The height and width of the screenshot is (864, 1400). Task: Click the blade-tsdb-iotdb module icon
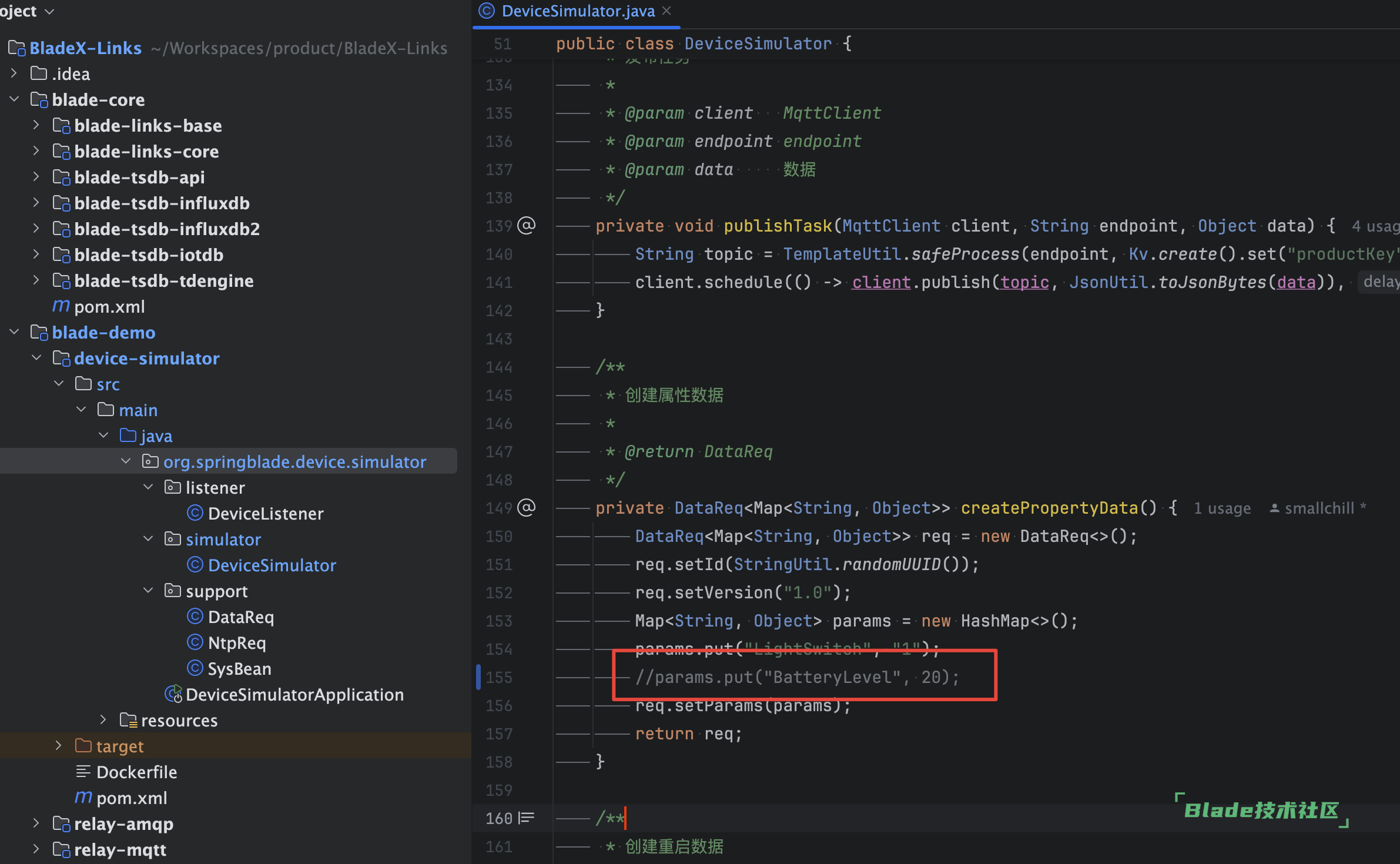[61, 254]
